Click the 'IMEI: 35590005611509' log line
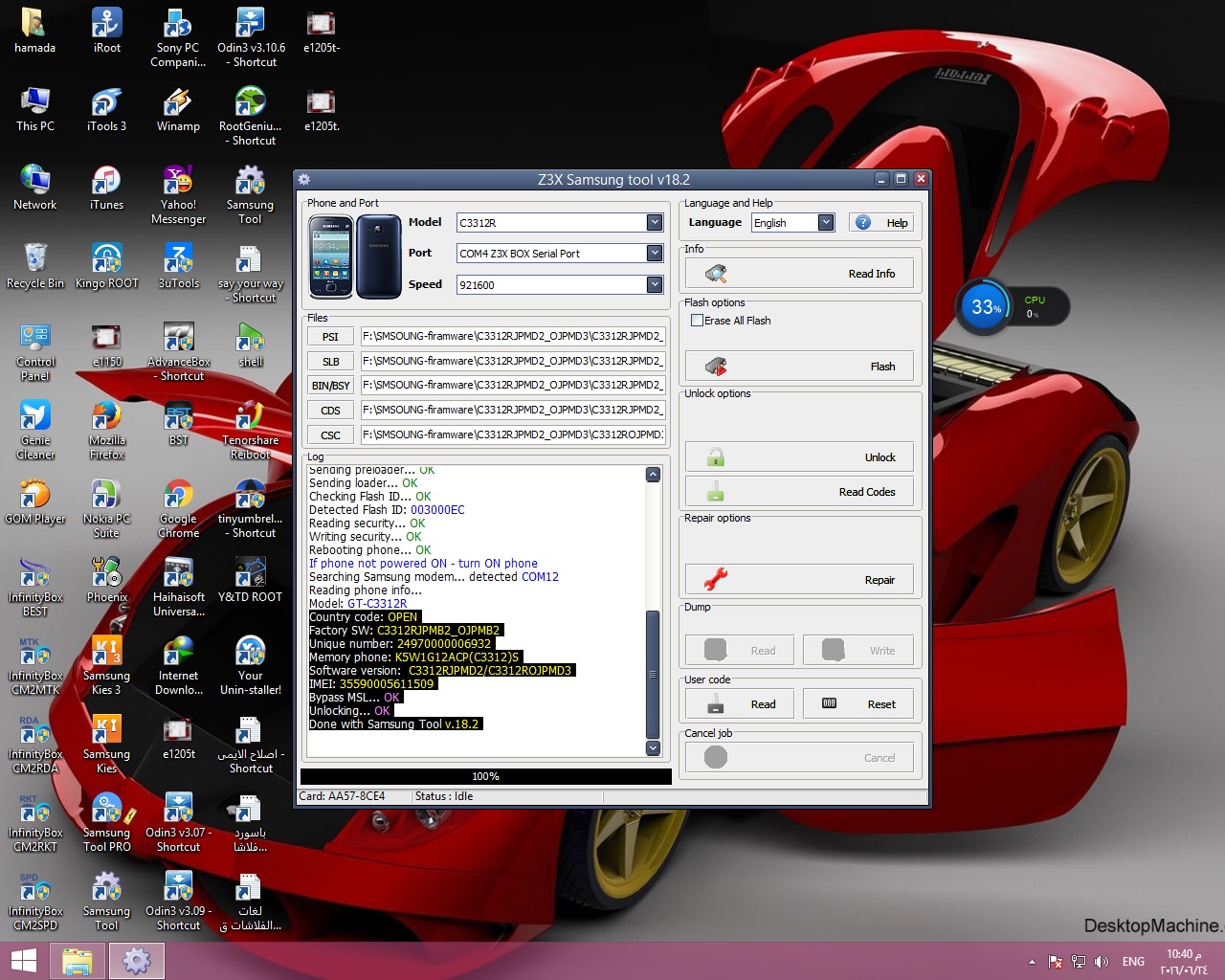This screenshot has width=1225, height=980. [x=373, y=683]
